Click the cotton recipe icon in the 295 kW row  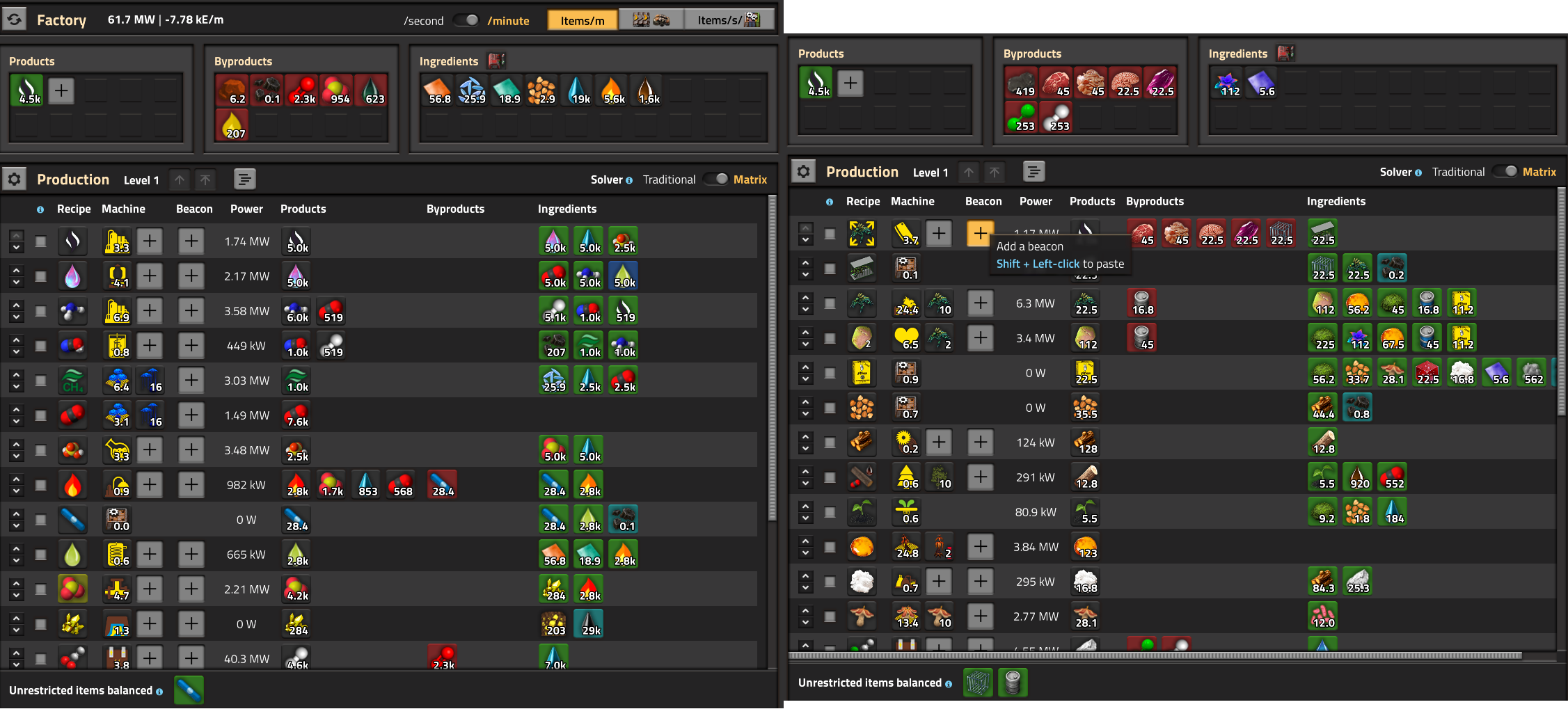pyautogui.click(x=862, y=581)
